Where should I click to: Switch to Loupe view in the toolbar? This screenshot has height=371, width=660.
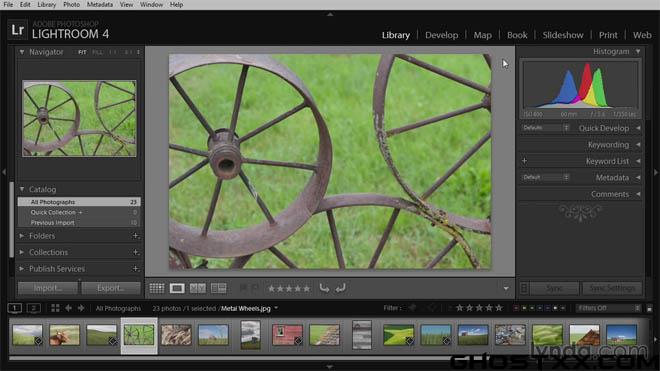tap(177, 288)
